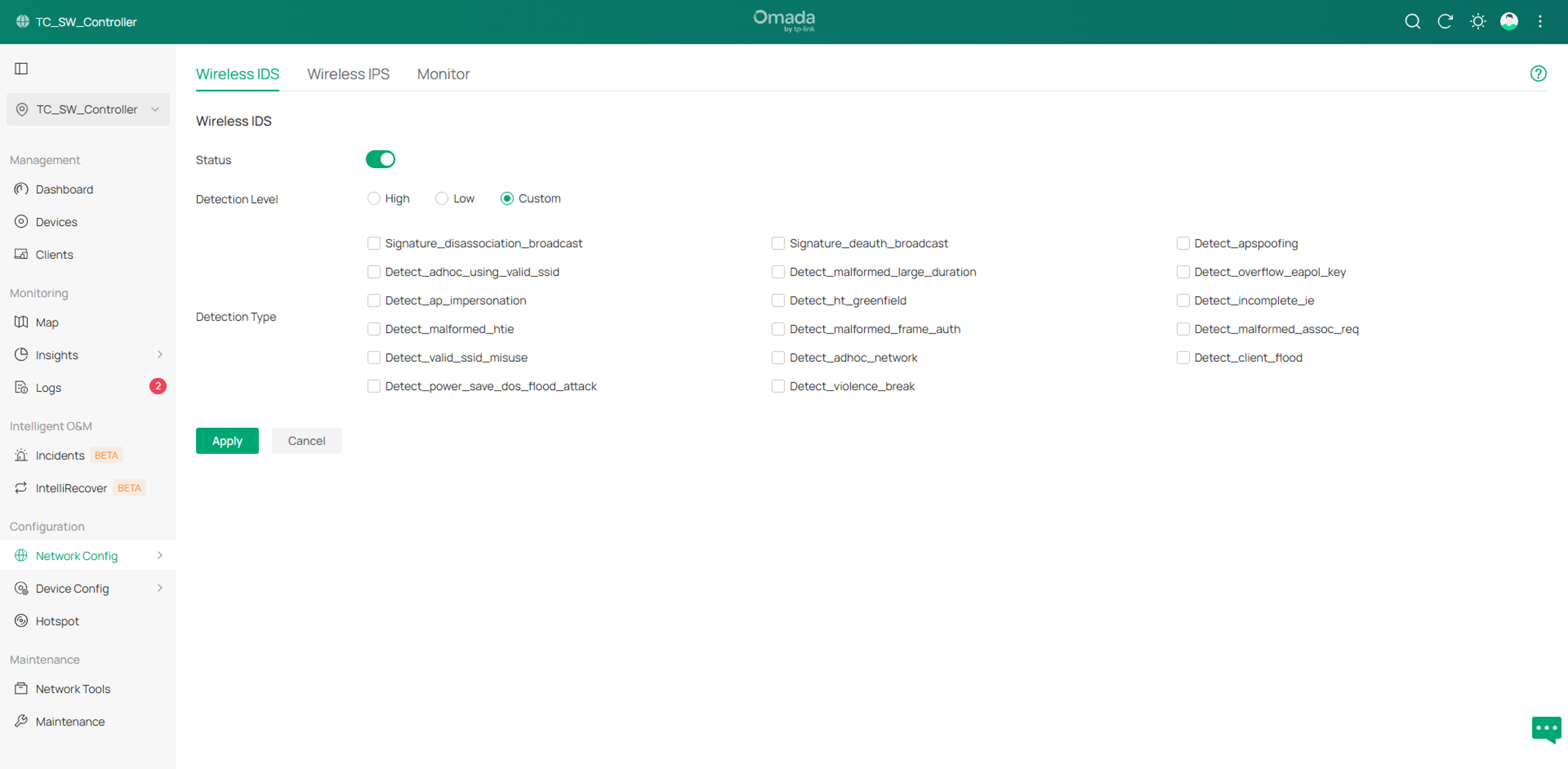Screen dimensions: 1568x769
Task: Collapse the sidebar panel icon
Action: click(x=21, y=68)
